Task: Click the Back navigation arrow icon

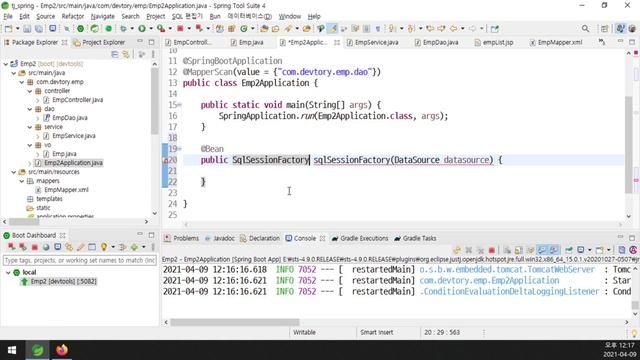Action: point(453,29)
